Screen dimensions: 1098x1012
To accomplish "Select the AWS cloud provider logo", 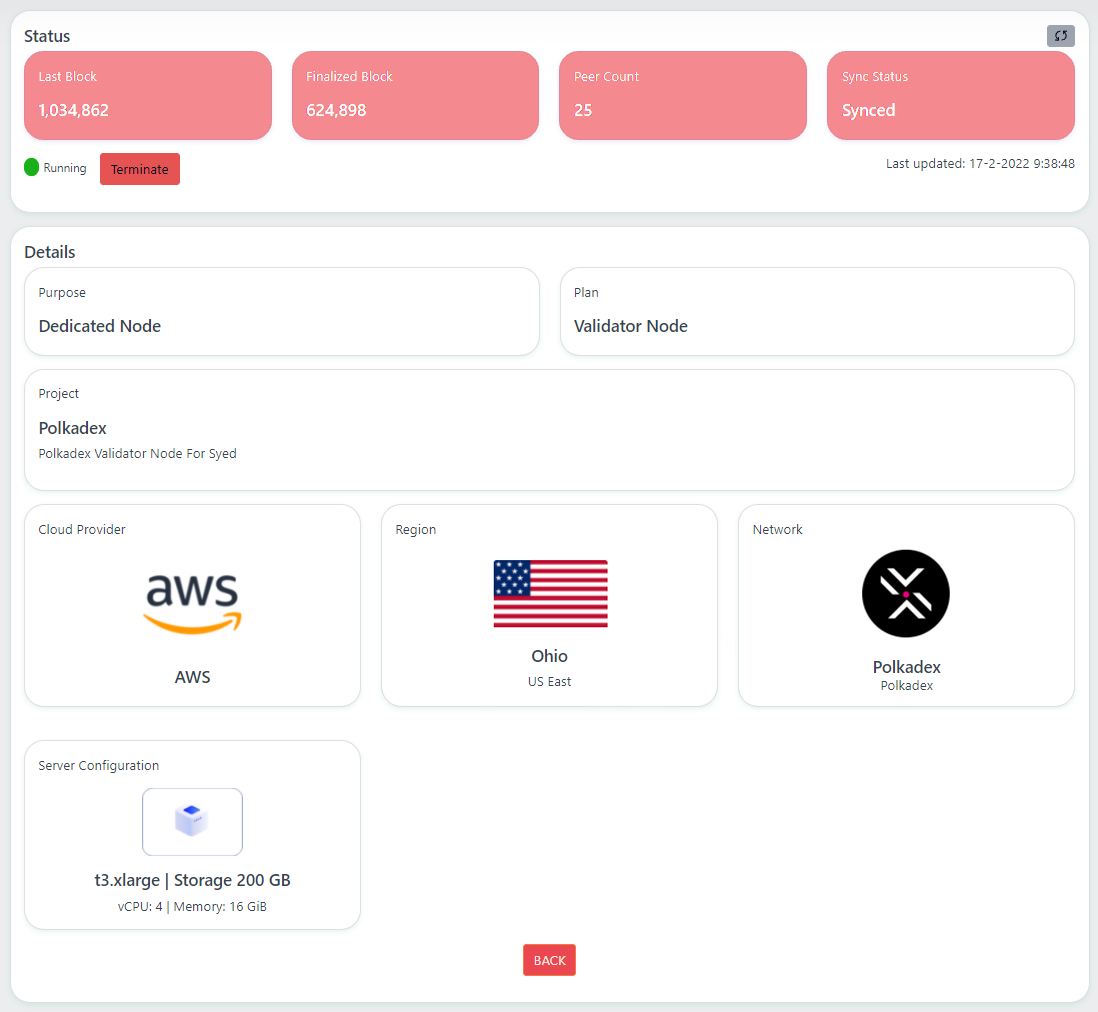I will [x=192, y=598].
